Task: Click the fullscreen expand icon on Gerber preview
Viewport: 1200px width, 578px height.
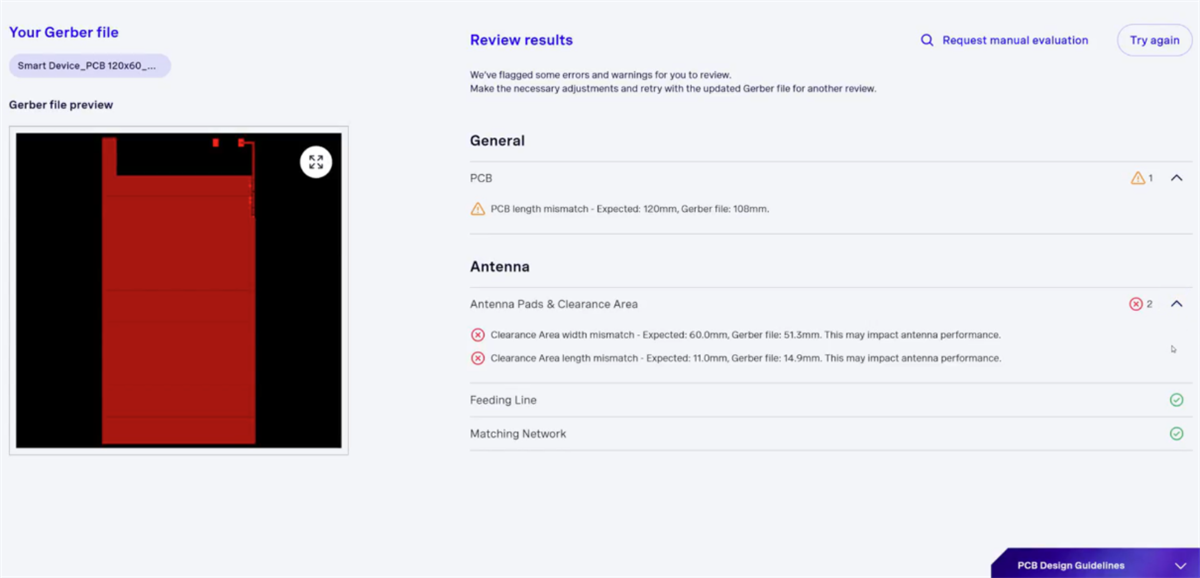Action: click(316, 162)
